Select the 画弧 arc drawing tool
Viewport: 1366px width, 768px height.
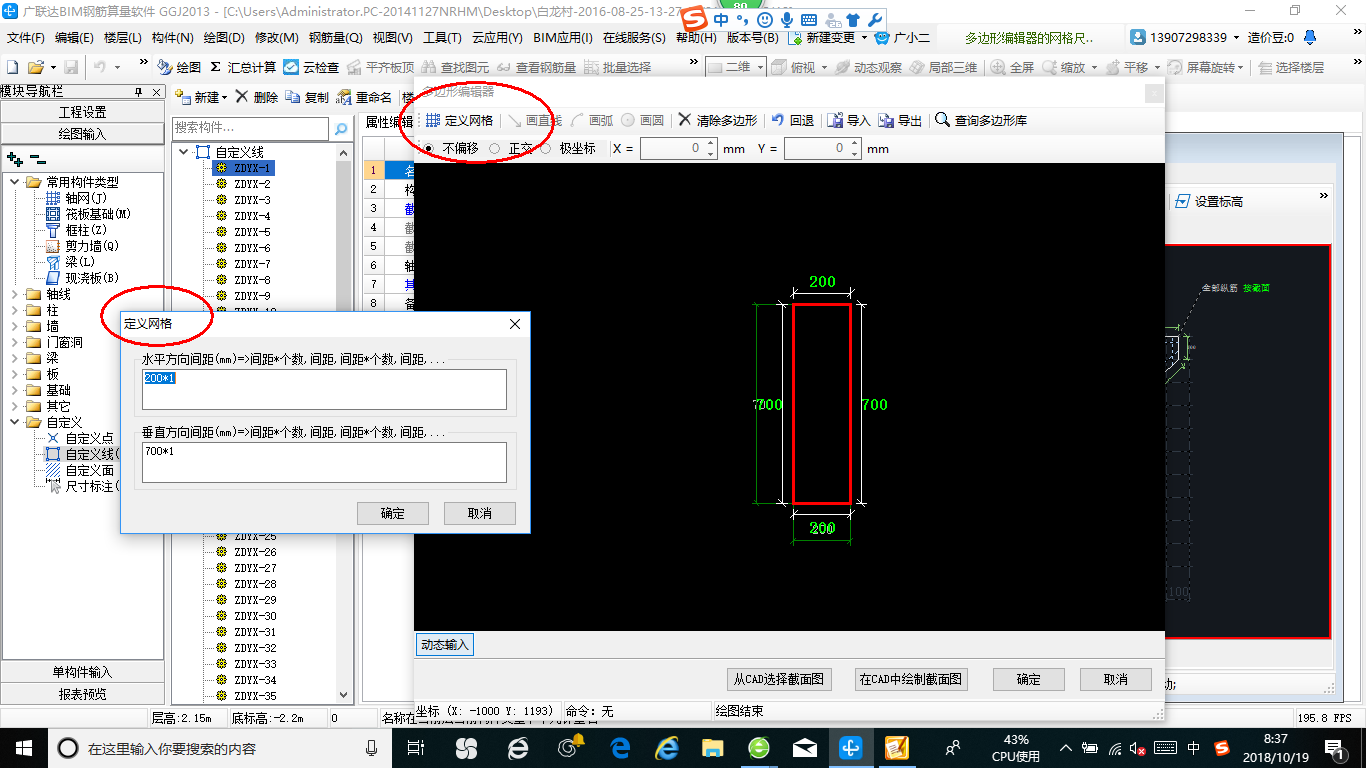point(593,120)
